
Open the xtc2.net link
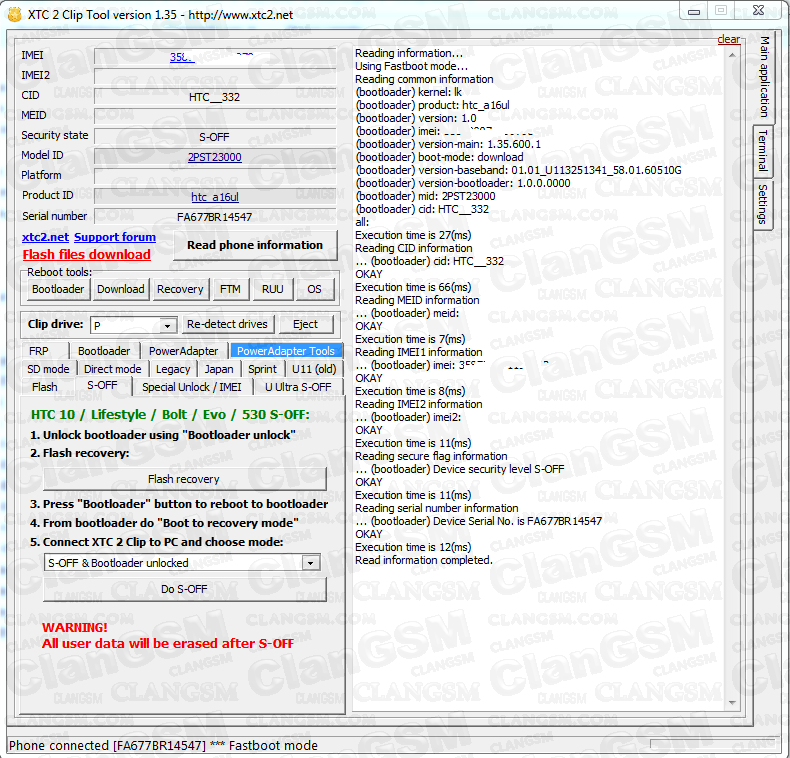(x=45, y=237)
